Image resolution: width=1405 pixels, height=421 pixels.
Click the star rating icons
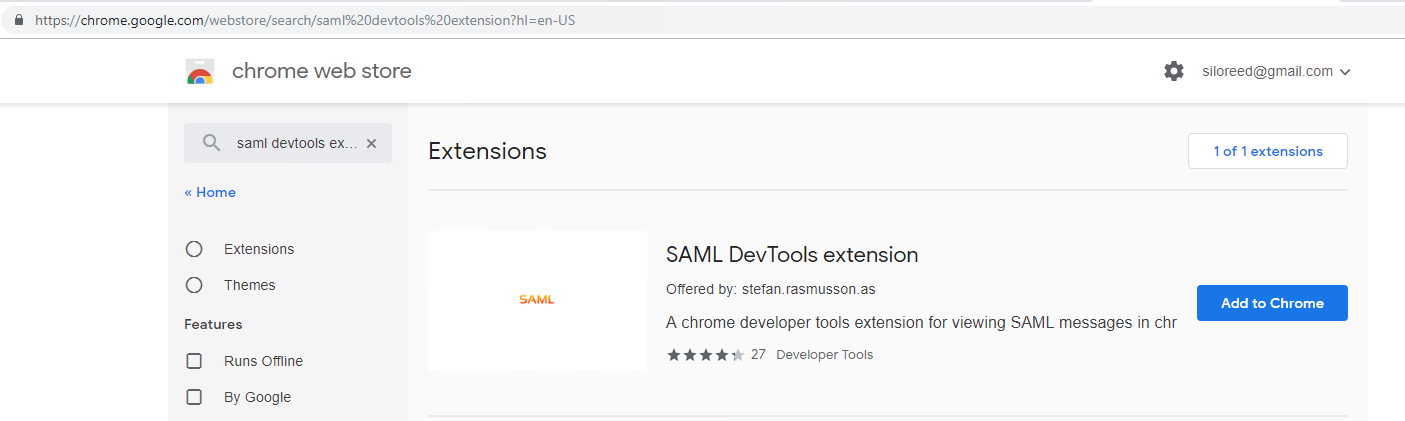705,354
